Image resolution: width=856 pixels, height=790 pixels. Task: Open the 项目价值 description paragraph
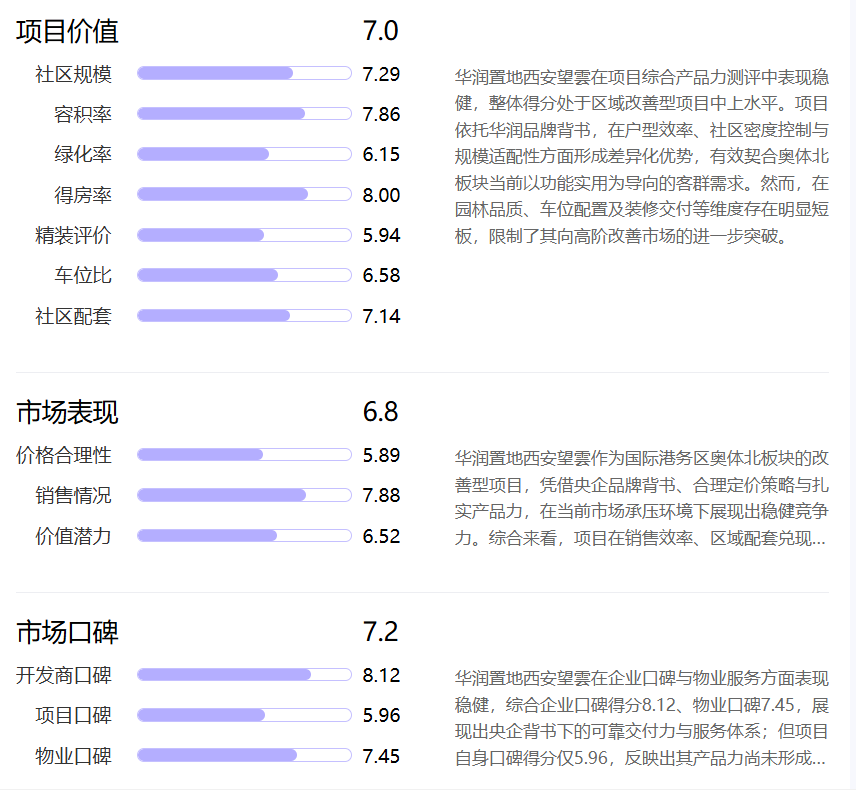[x=642, y=157]
